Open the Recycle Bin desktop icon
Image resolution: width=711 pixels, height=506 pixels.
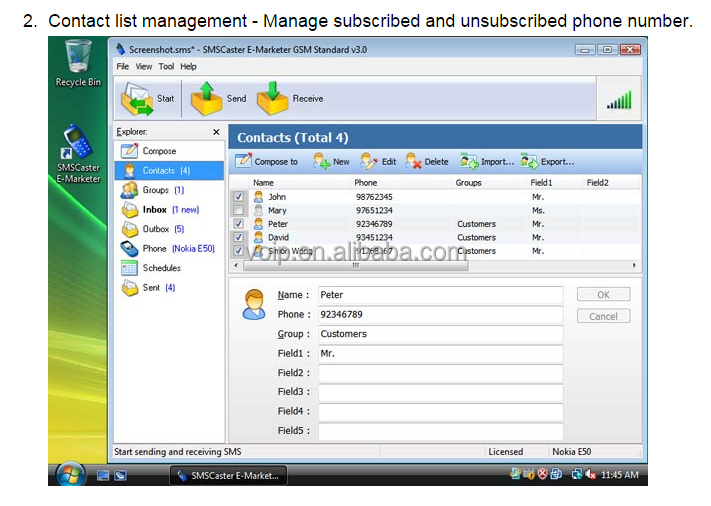coord(78,63)
